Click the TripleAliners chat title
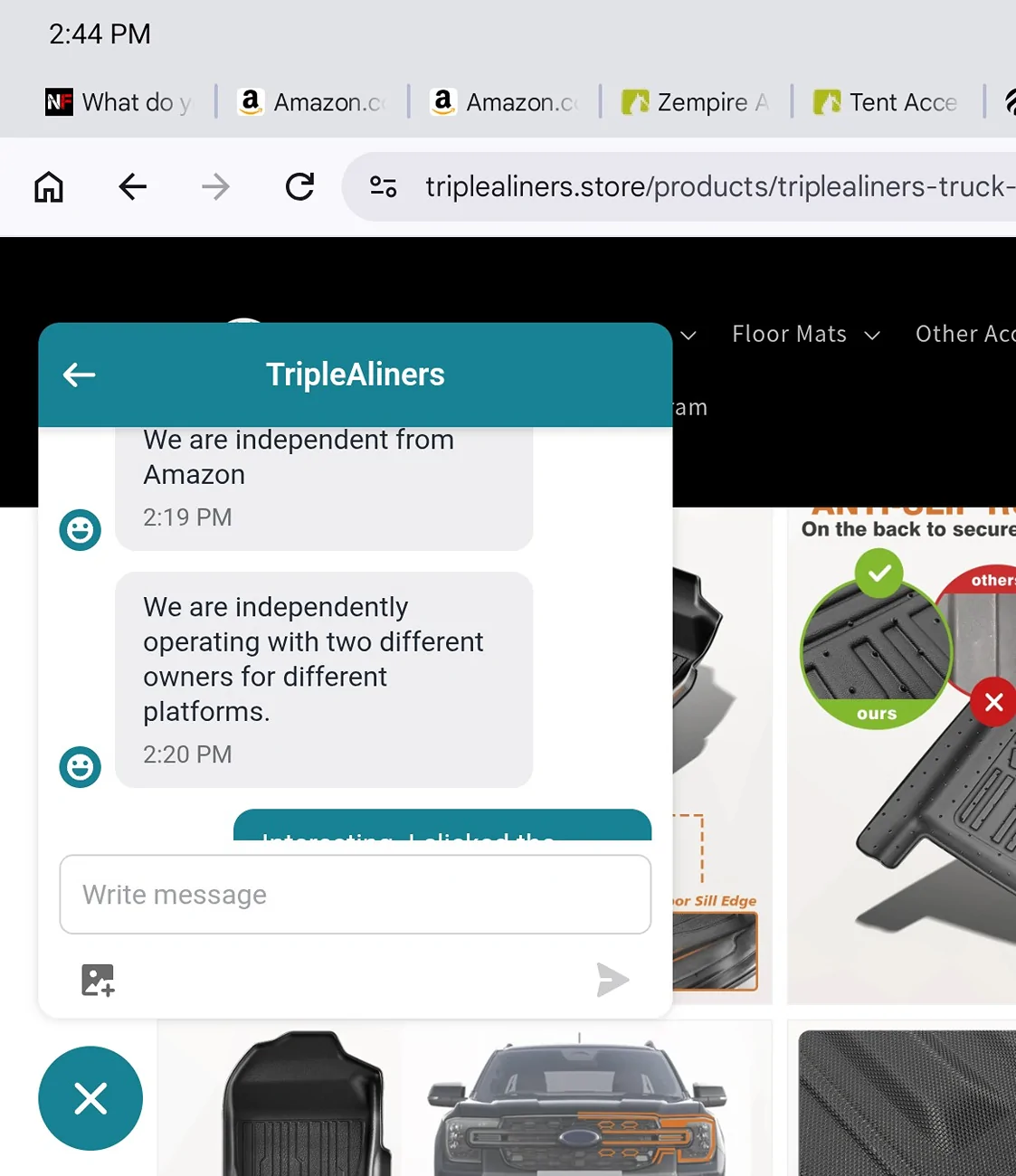 pyautogui.click(x=356, y=375)
